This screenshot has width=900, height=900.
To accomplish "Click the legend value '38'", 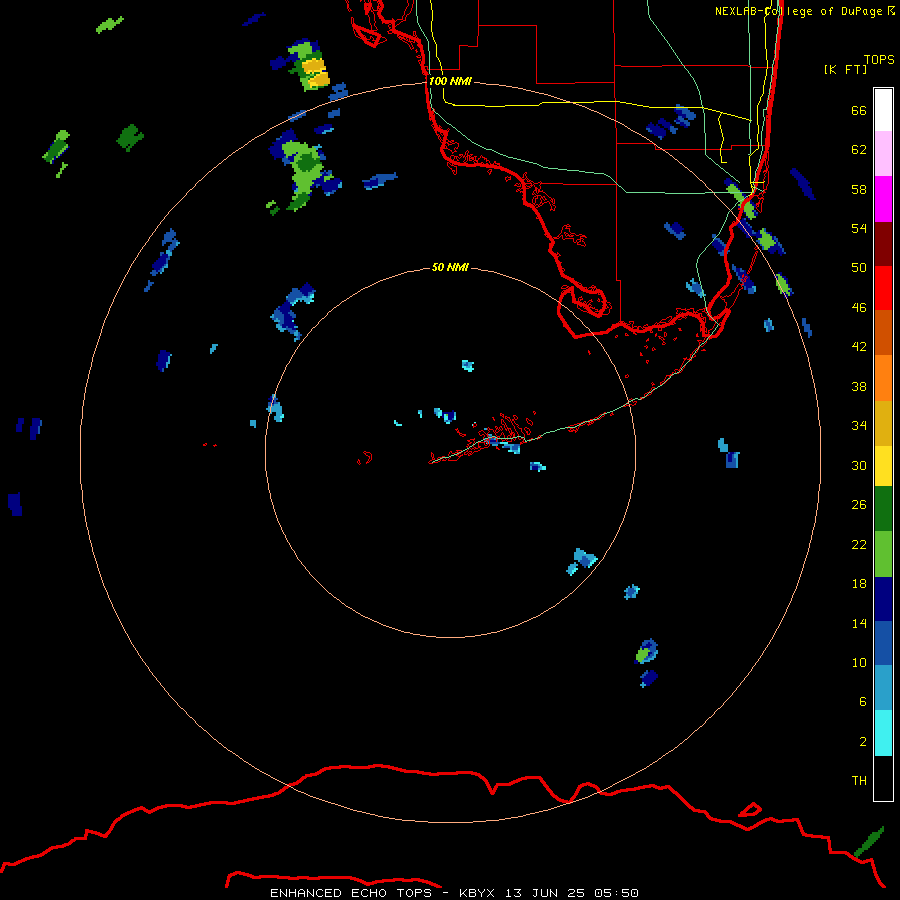I will pos(859,386).
